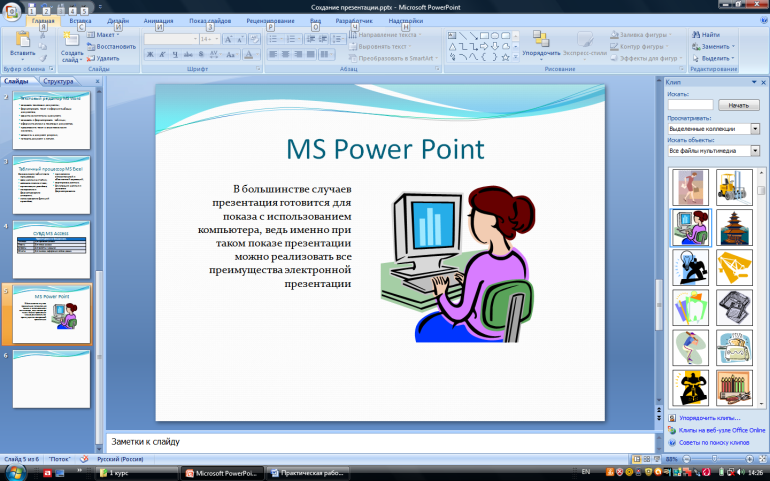Select the triangle shape in shapes gallery

coord(452,47)
